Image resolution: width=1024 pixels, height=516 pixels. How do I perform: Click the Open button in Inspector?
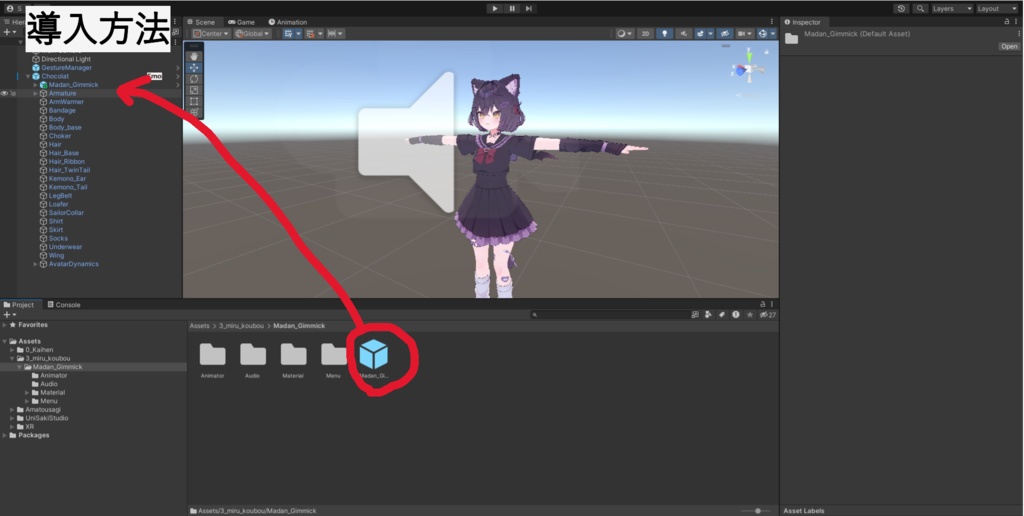1009,46
